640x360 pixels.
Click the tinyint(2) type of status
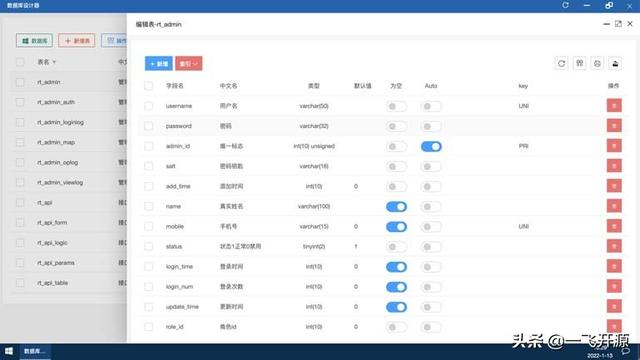(x=314, y=246)
